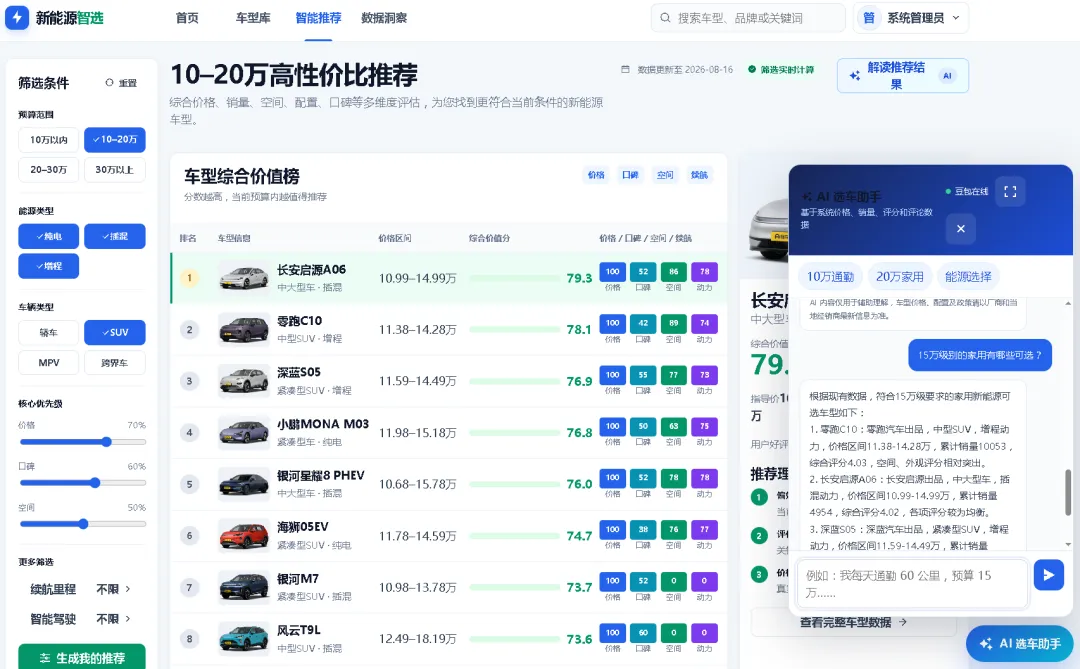The width and height of the screenshot is (1080, 669).
Task: Select the MPV vehicle type
Action: (x=48, y=362)
